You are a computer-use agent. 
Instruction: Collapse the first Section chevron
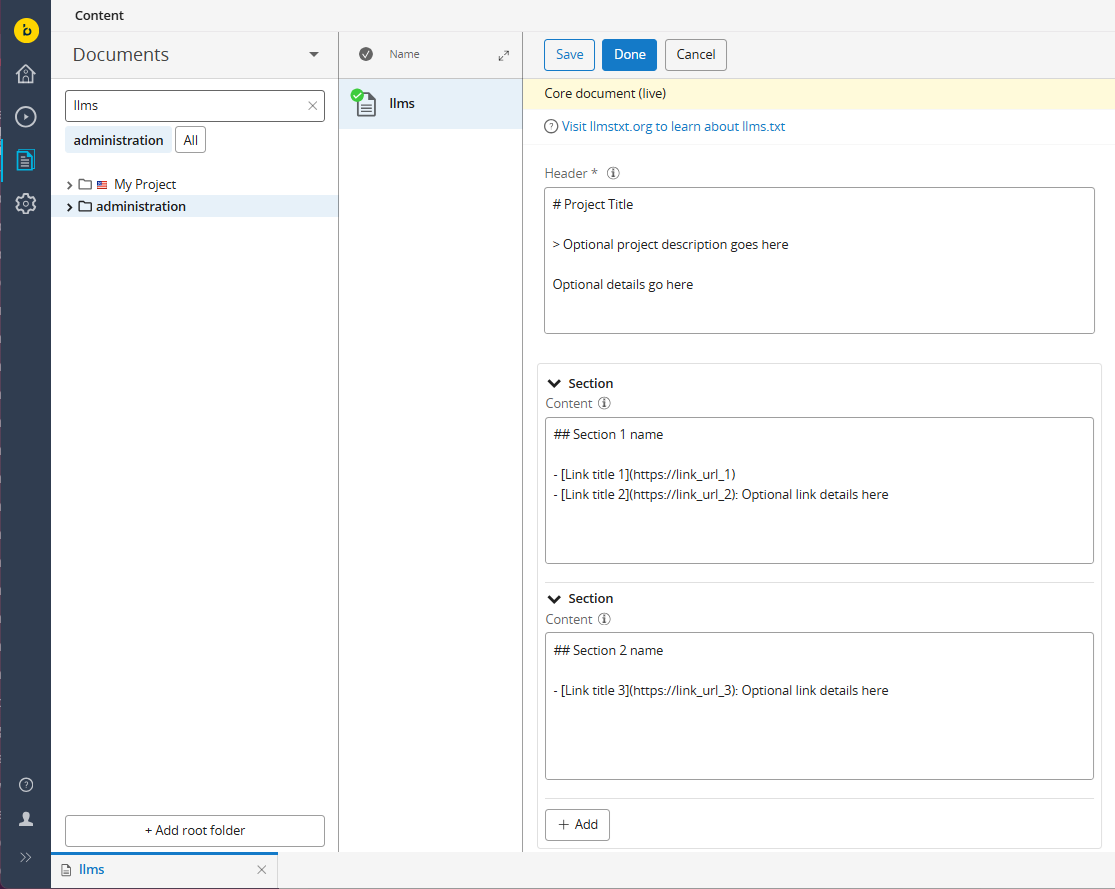(554, 384)
